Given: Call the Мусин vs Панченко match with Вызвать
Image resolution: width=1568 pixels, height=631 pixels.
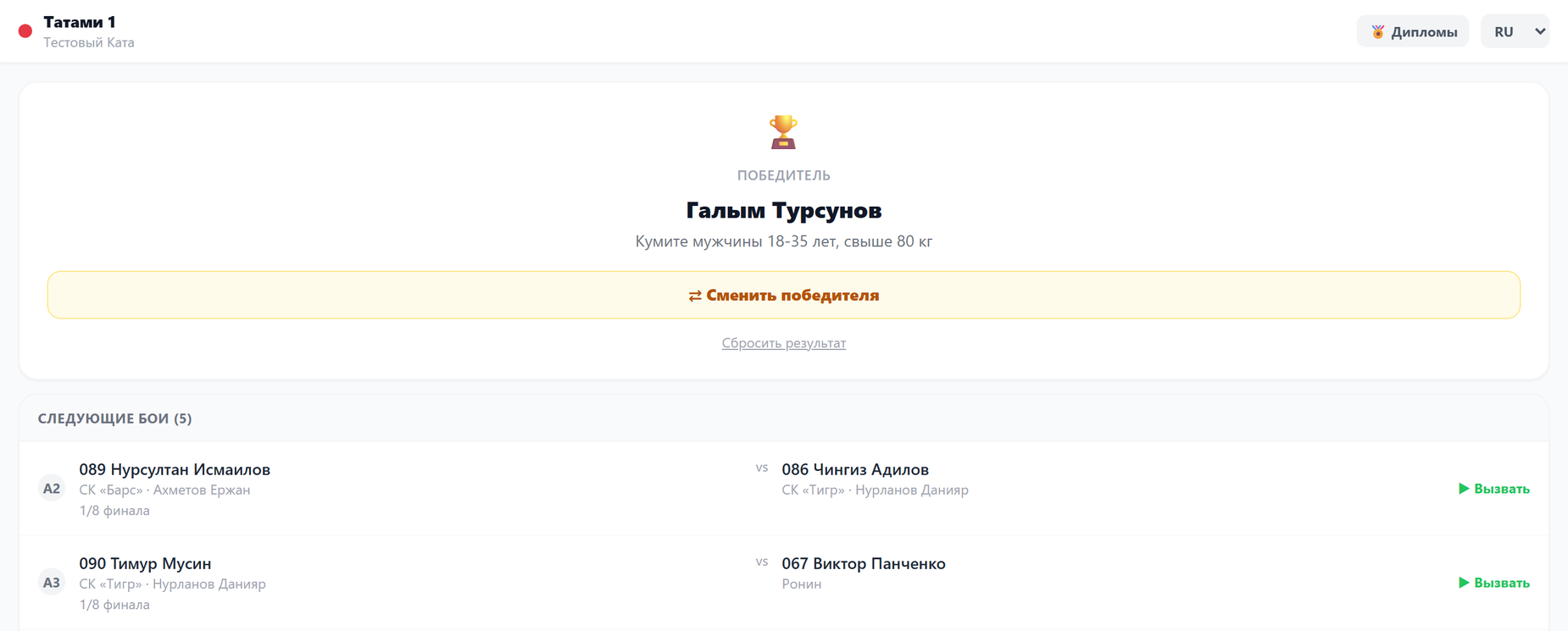Looking at the screenshot, I should tap(1494, 583).
